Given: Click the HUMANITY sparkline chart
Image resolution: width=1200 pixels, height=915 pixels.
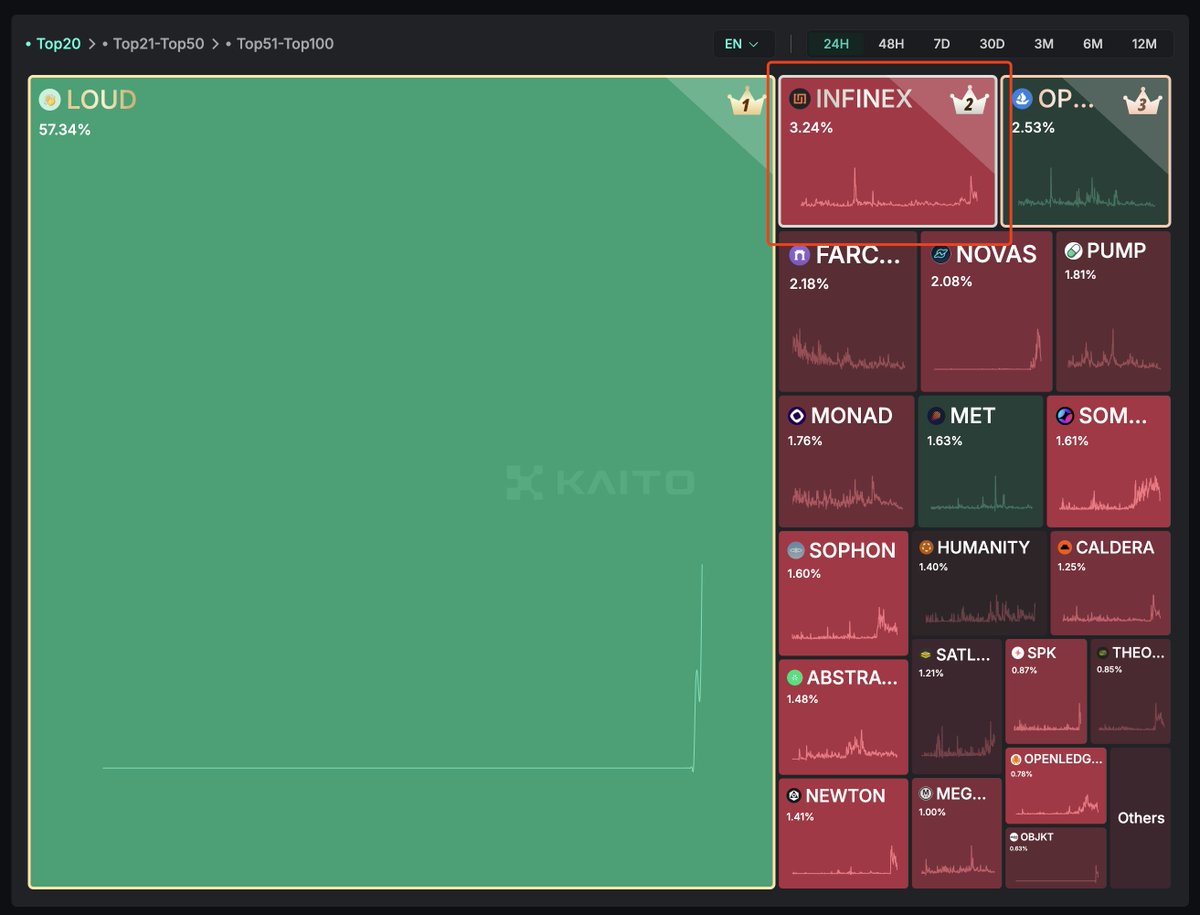Looking at the screenshot, I should pyautogui.click(x=978, y=610).
